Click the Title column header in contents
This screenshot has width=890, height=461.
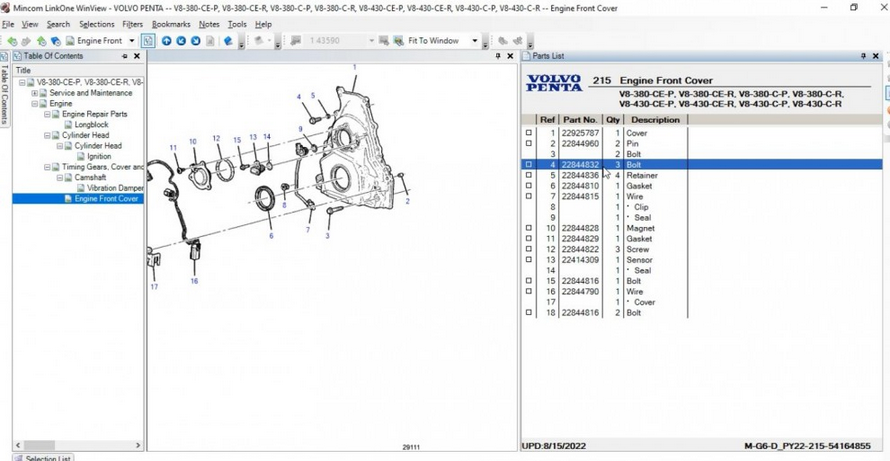[78, 70]
